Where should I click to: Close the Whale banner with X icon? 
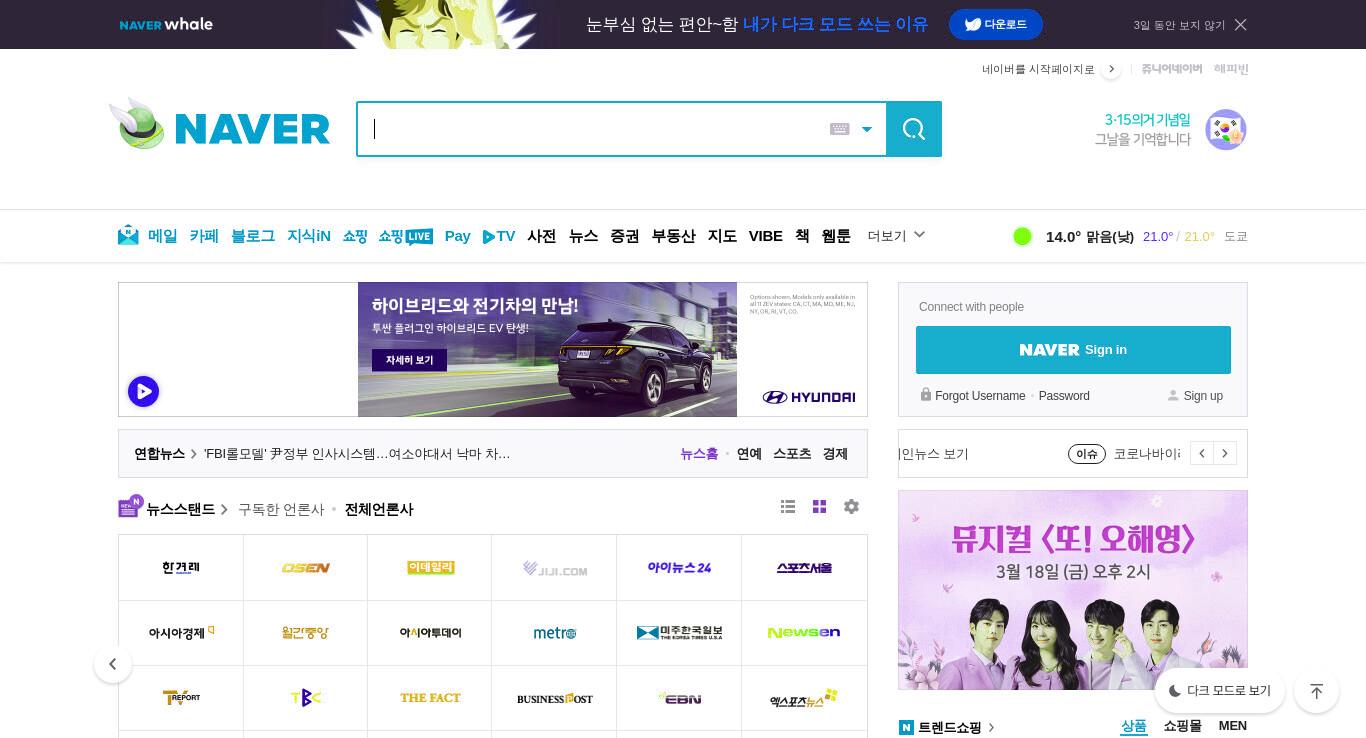click(1240, 24)
